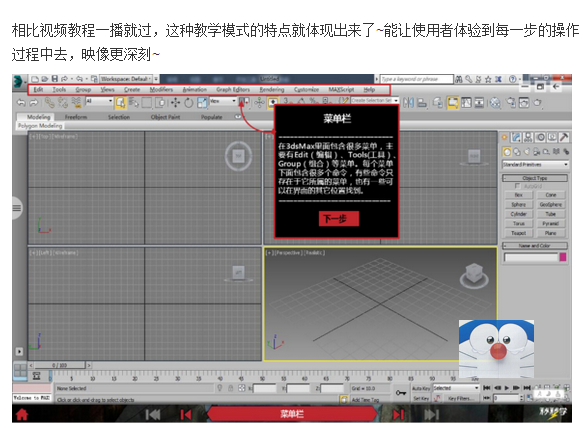Click the Select and Rotate tool
The image size is (584, 428).
click(x=188, y=102)
